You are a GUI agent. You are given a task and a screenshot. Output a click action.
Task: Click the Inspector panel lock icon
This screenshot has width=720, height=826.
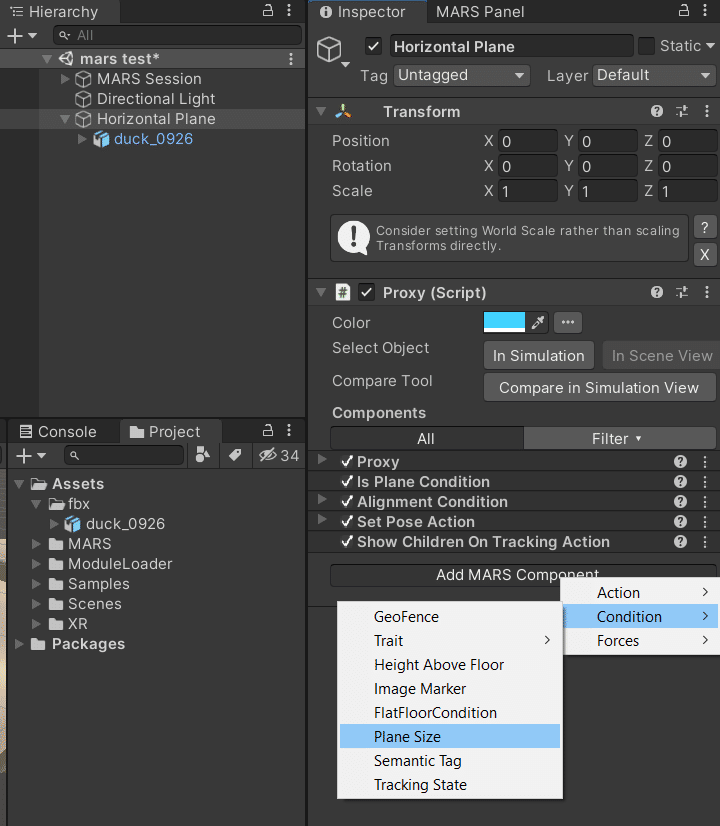(x=684, y=10)
